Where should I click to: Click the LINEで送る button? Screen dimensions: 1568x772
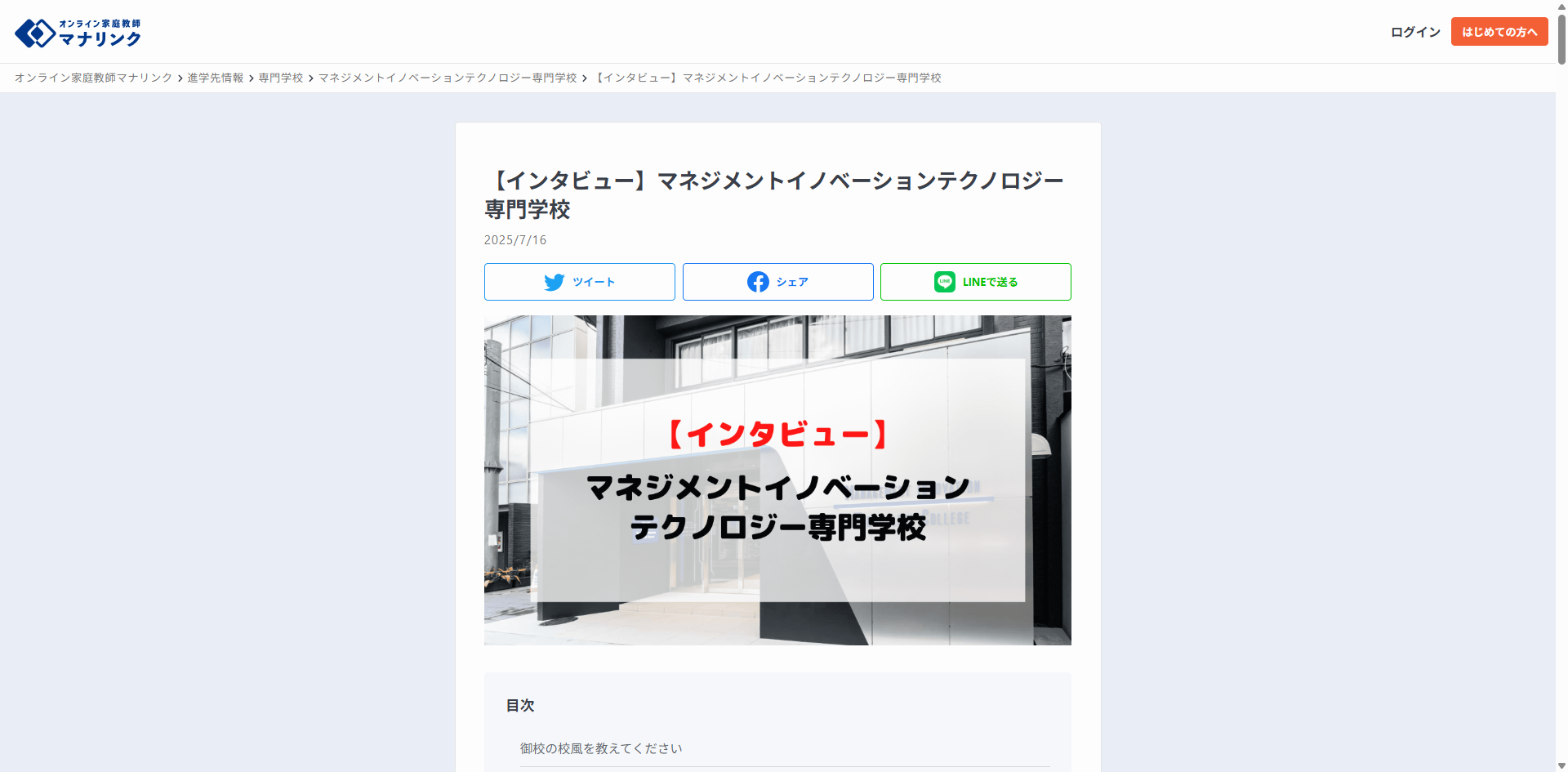coord(975,281)
